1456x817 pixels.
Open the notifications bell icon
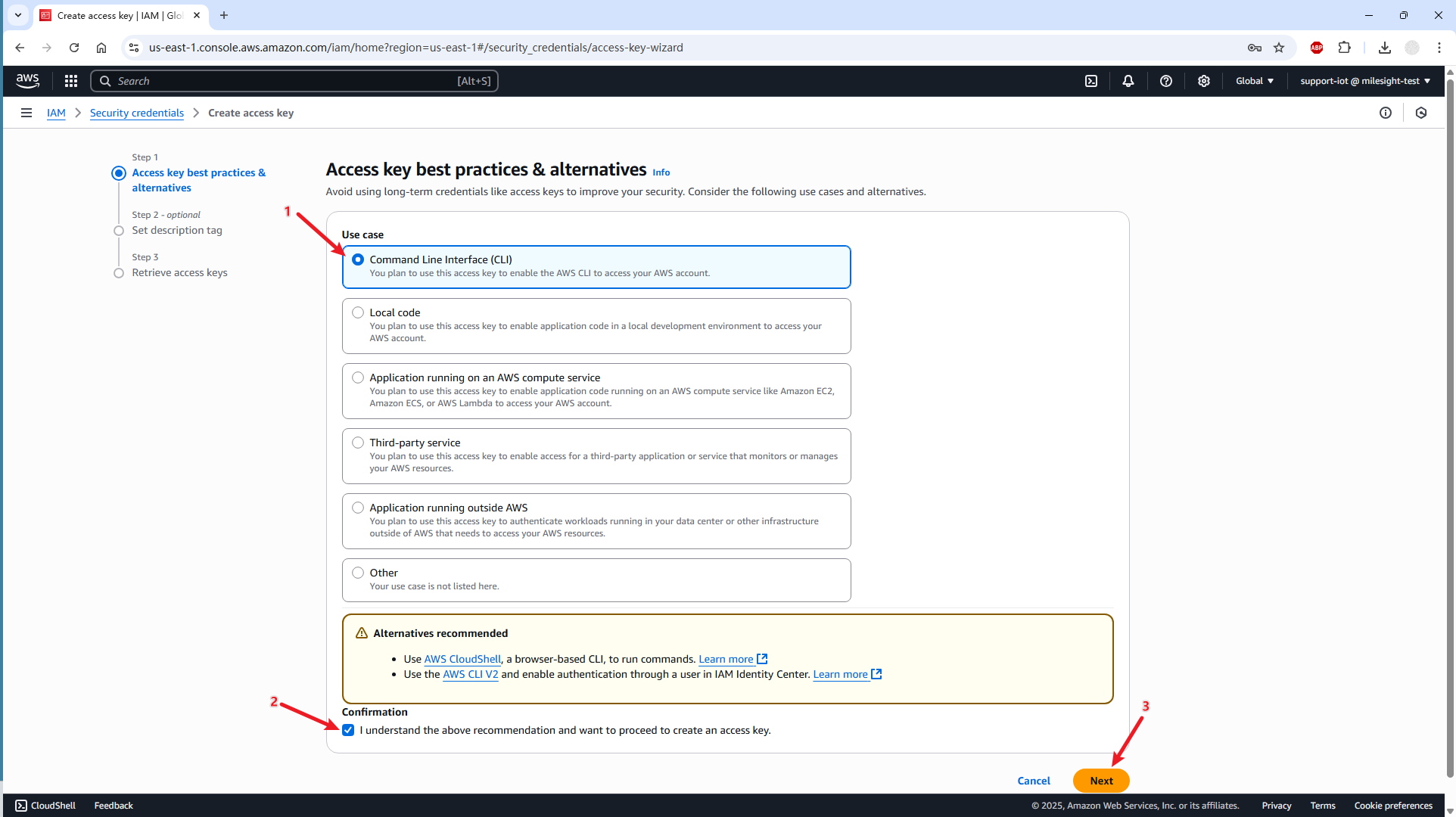[1128, 81]
